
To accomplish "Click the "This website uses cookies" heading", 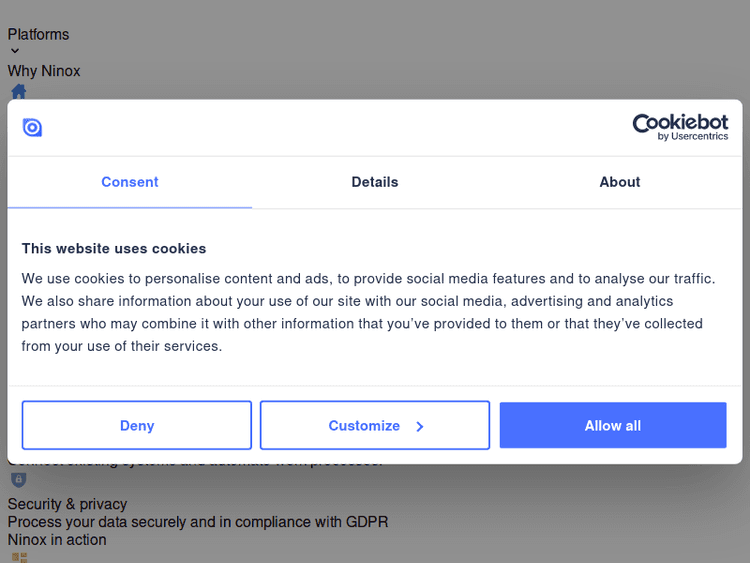I will (x=114, y=248).
